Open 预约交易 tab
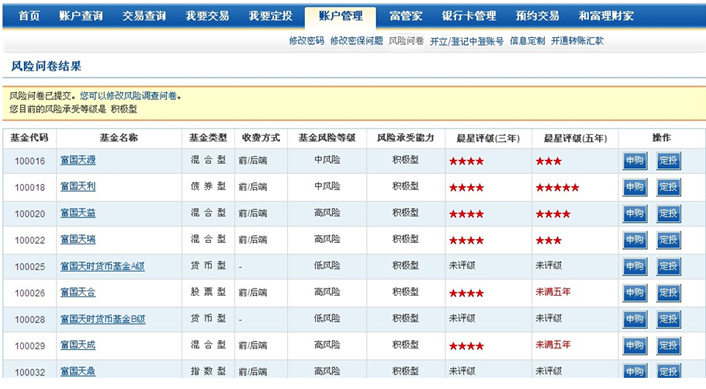Screen dimensions: 706x389 tap(538, 16)
